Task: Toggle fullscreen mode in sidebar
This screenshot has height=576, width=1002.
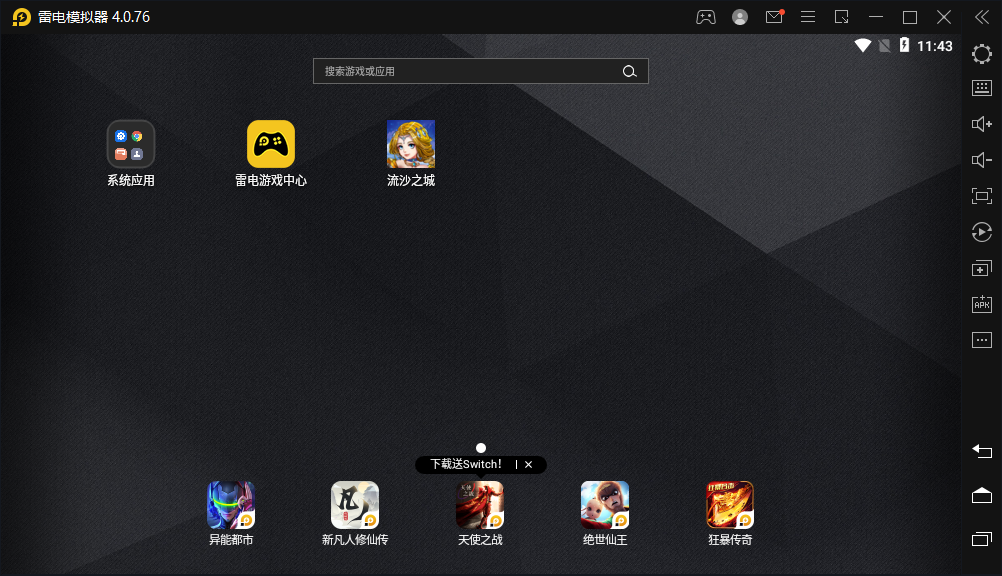Action: click(x=982, y=196)
